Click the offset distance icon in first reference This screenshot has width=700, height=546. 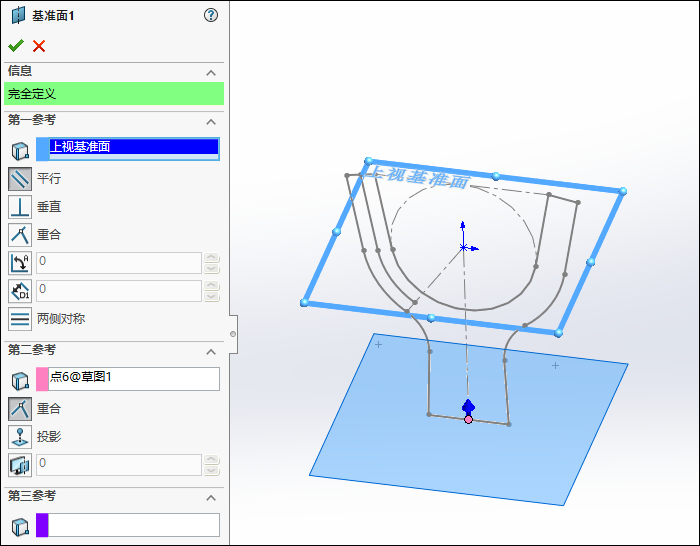[x=20, y=291]
